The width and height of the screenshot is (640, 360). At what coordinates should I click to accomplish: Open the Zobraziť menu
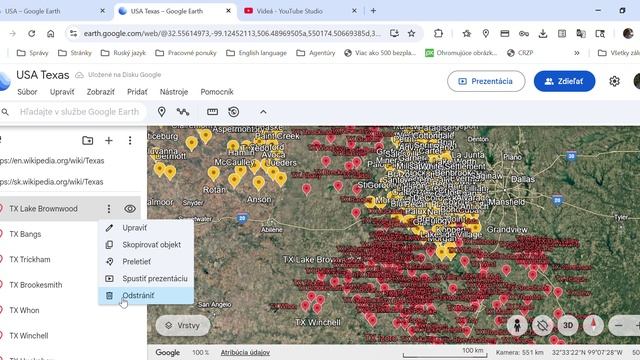pyautogui.click(x=100, y=92)
